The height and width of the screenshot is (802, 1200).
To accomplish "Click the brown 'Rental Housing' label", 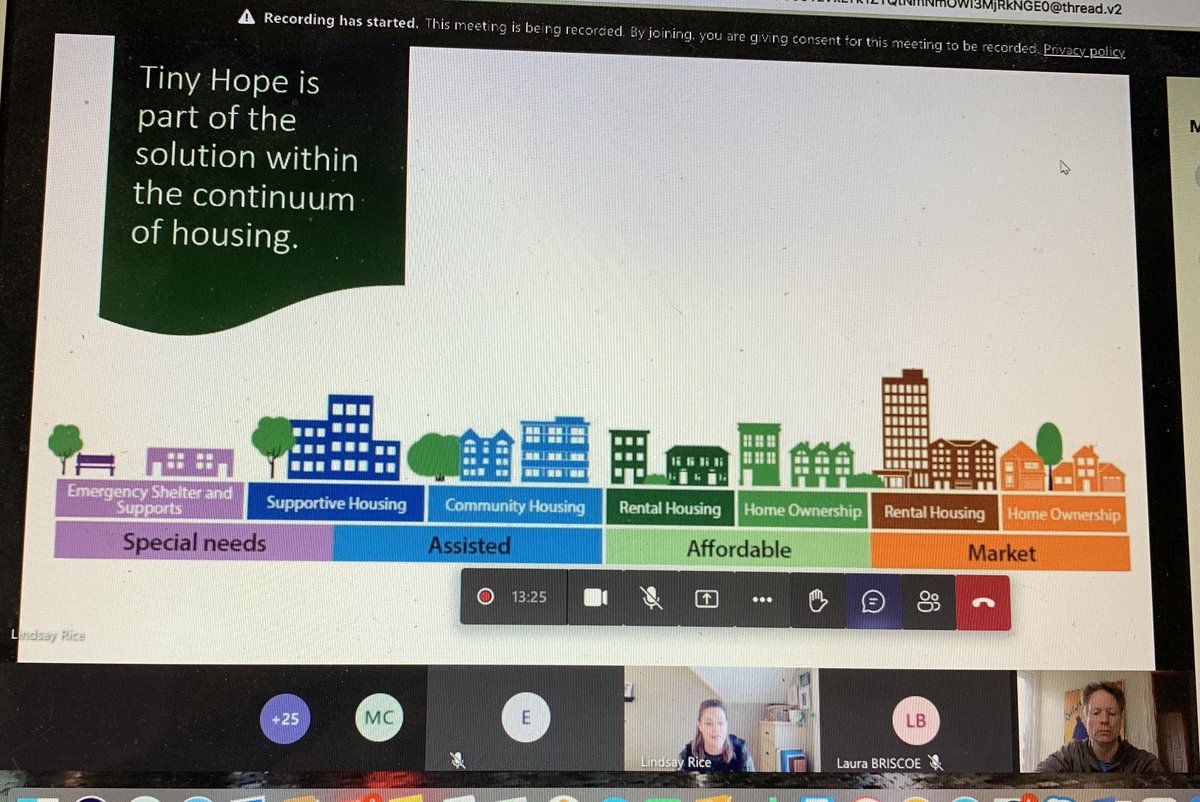I will 934,513.
